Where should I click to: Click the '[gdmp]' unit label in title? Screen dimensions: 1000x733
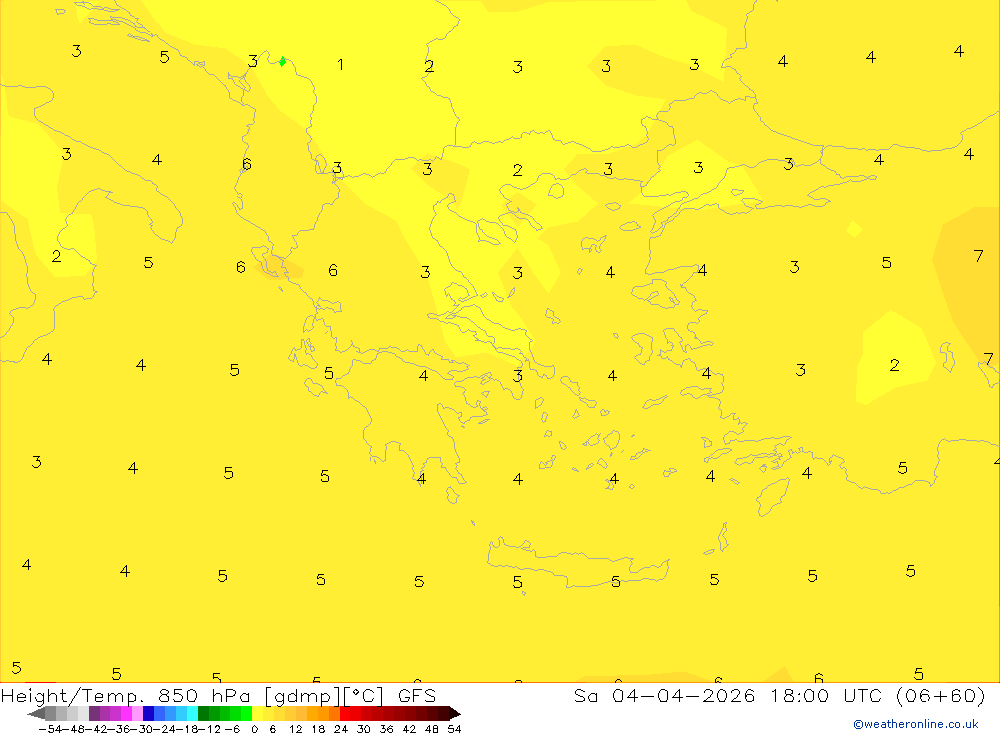[x=303, y=695]
